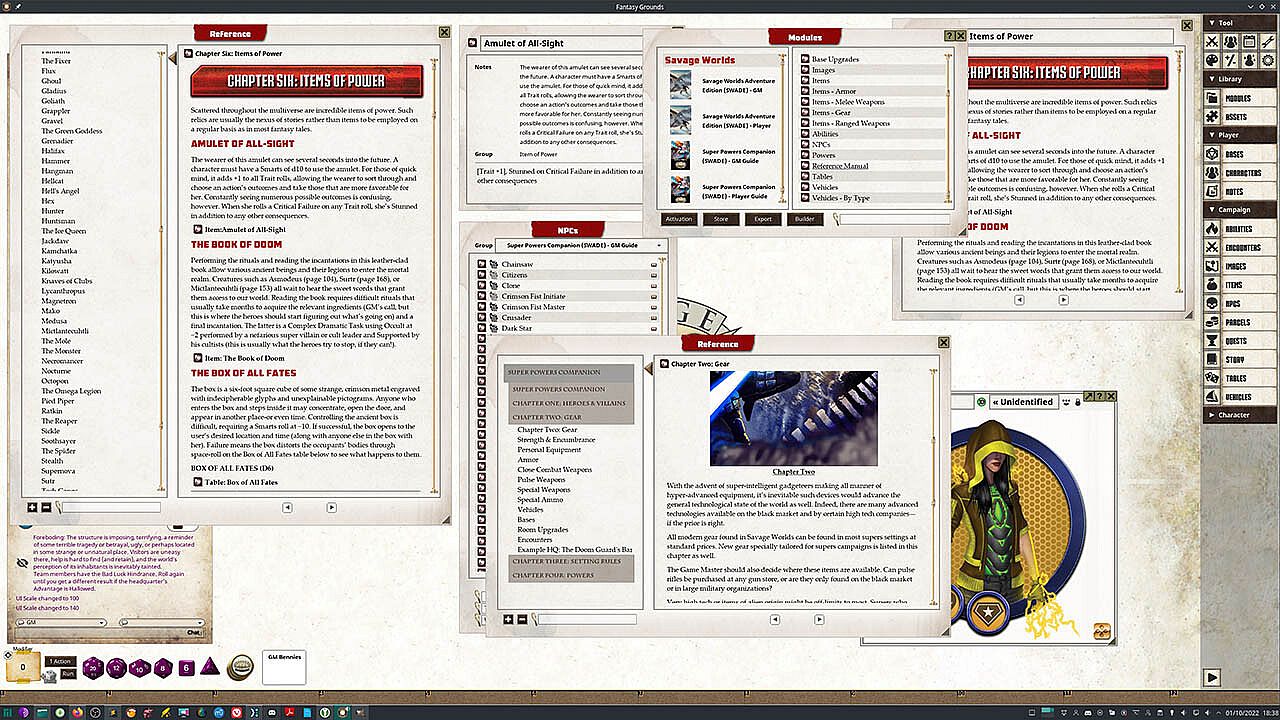Select Close Combat Weapons in contents
The width and height of the screenshot is (1280, 720).
tap(554, 469)
